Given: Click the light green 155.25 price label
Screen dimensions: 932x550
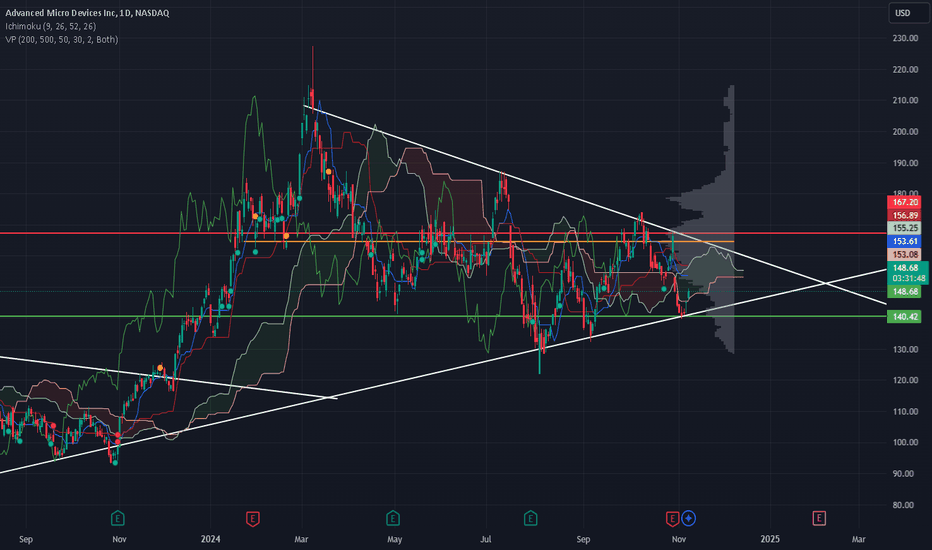Looking at the screenshot, I should 904,228.
